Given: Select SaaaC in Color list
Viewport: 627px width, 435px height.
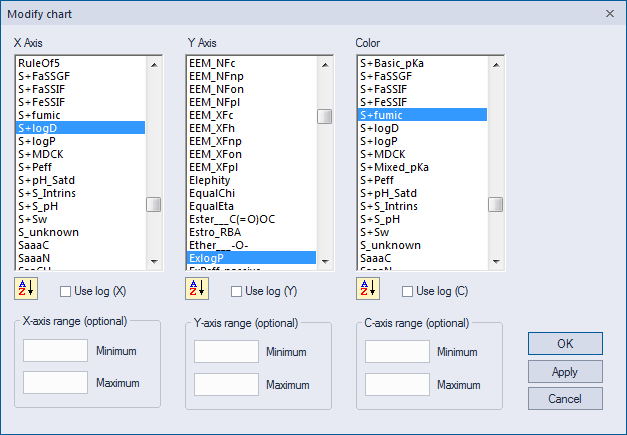Looking at the screenshot, I should click(423, 258).
